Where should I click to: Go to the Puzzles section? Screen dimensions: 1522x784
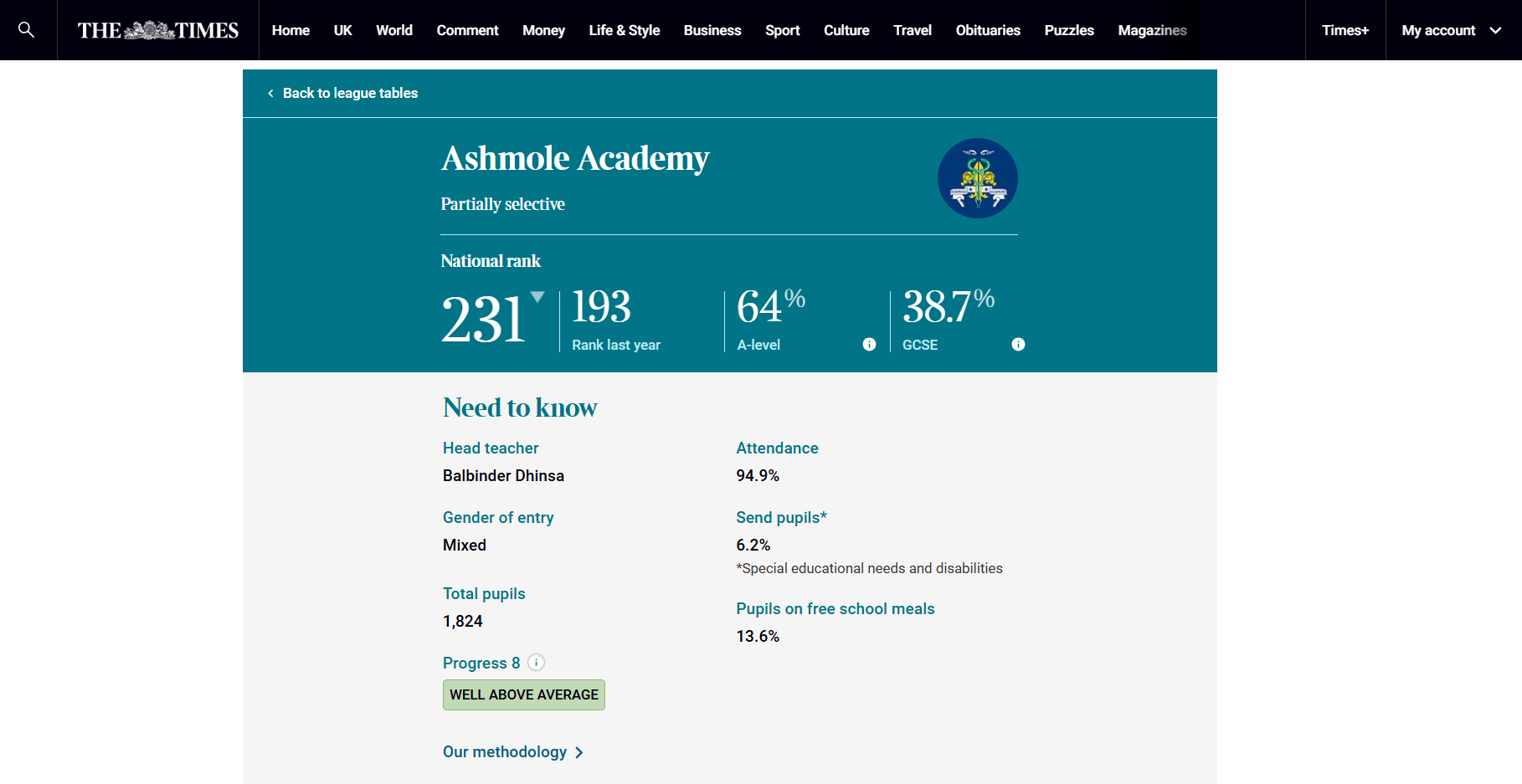coord(1068,30)
